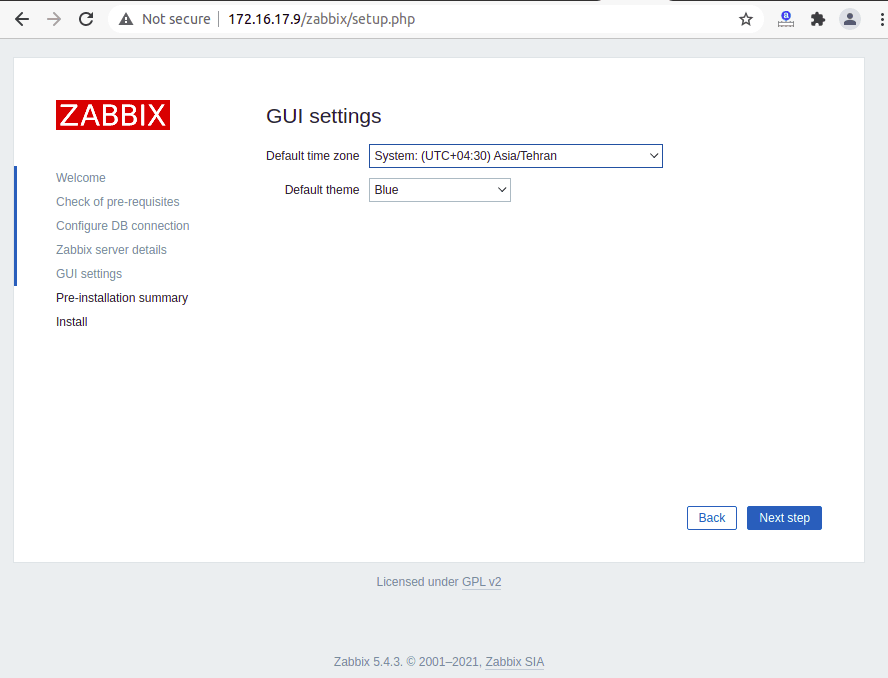Open the profile avatar icon
The width and height of the screenshot is (888, 678).
[849, 19]
